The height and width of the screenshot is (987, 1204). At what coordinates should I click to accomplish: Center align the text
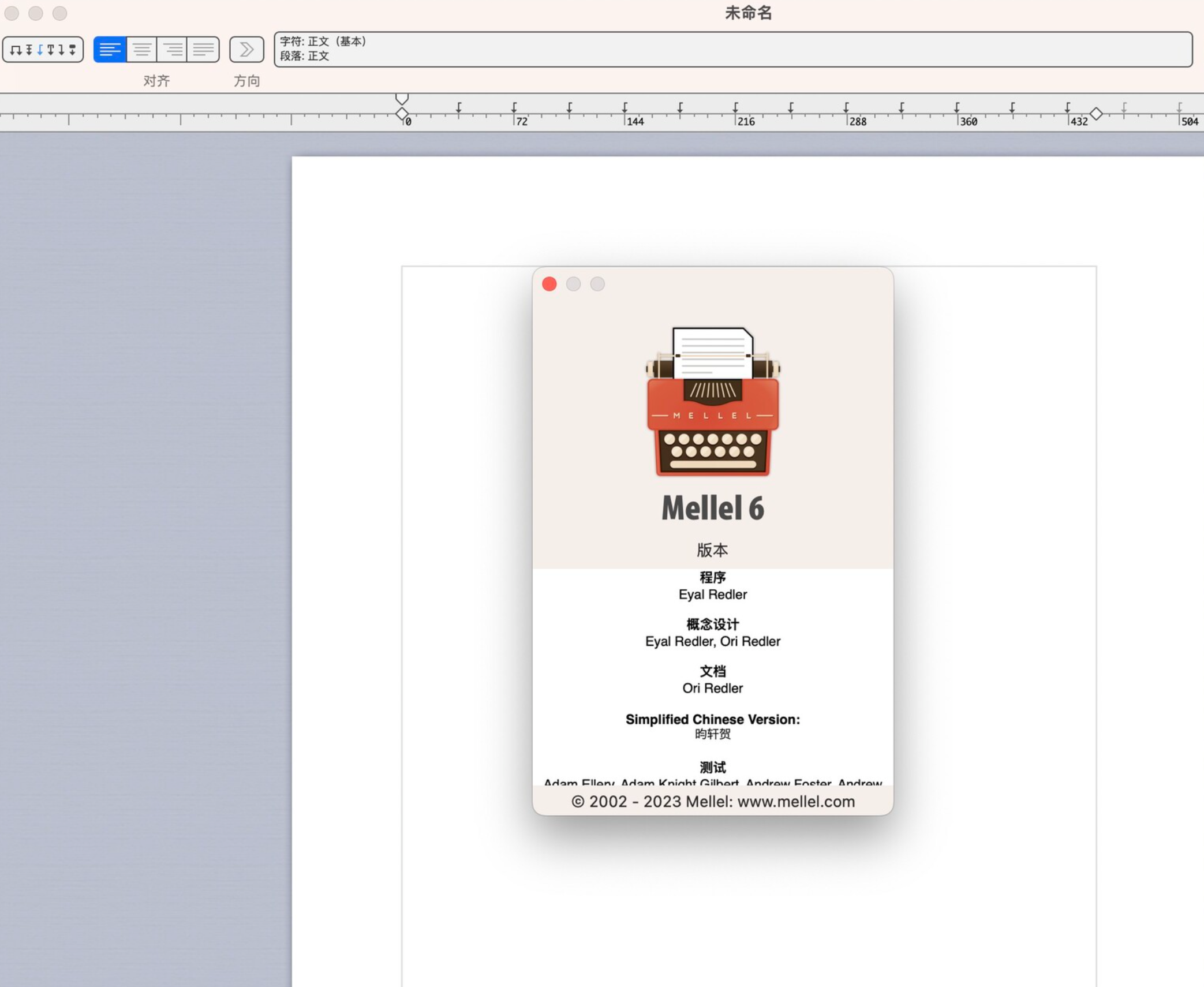(x=141, y=49)
